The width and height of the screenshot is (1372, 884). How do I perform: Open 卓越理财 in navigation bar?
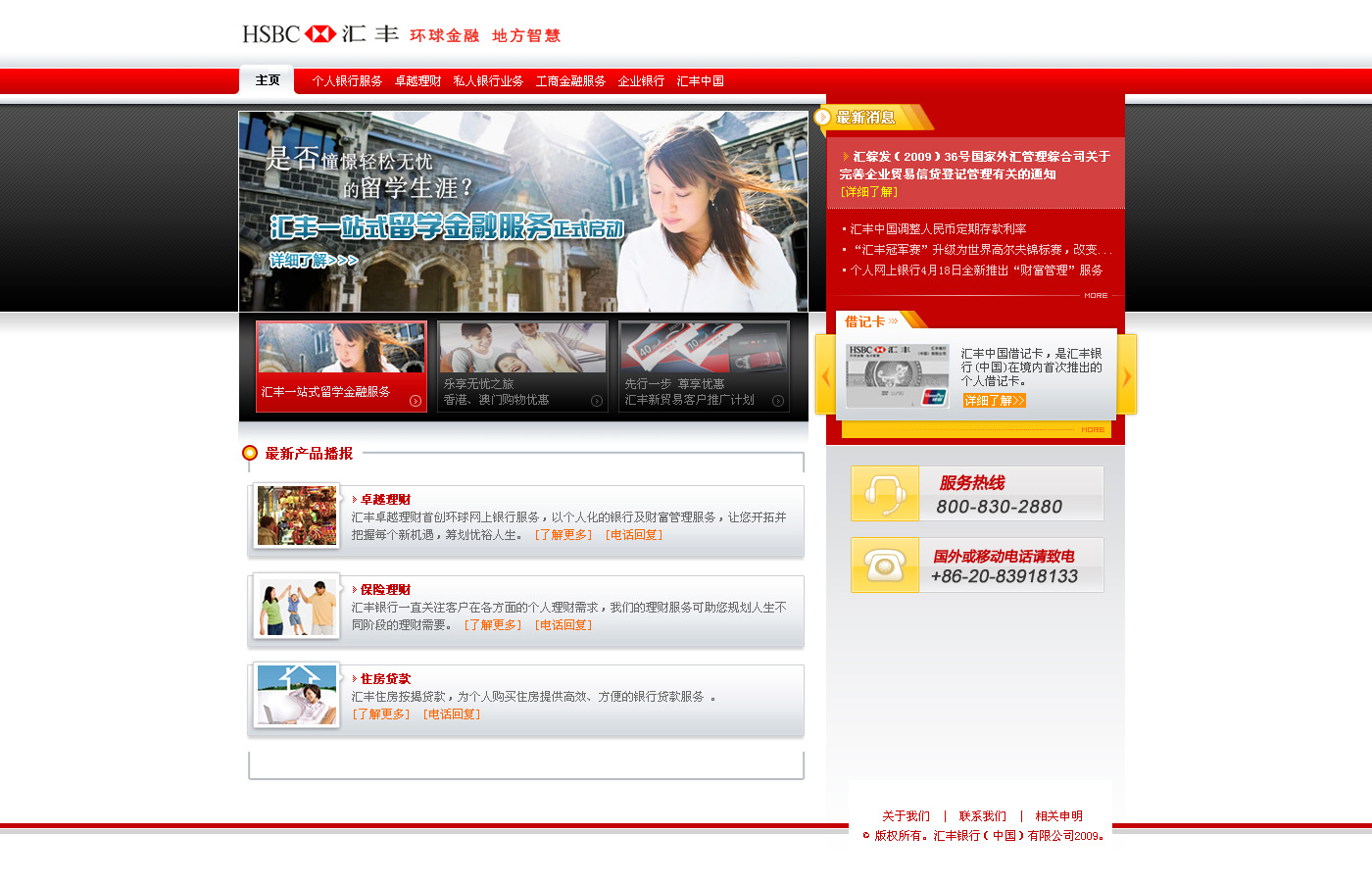point(417,81)
